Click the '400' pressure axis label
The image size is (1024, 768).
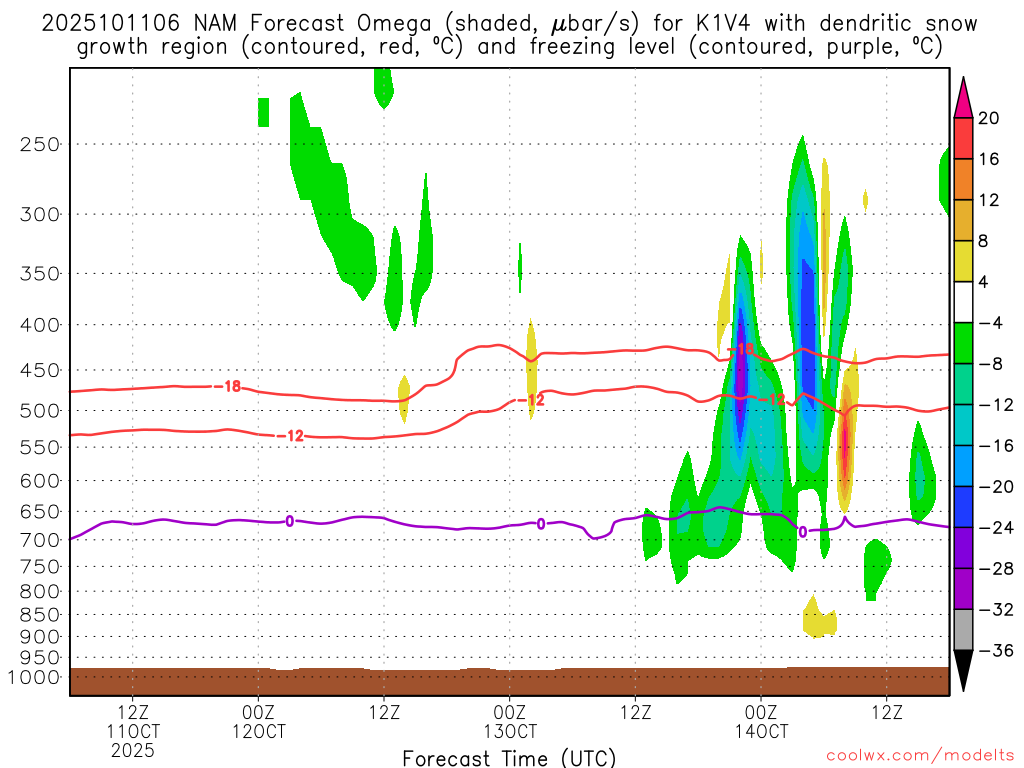(x=40, y=325)
